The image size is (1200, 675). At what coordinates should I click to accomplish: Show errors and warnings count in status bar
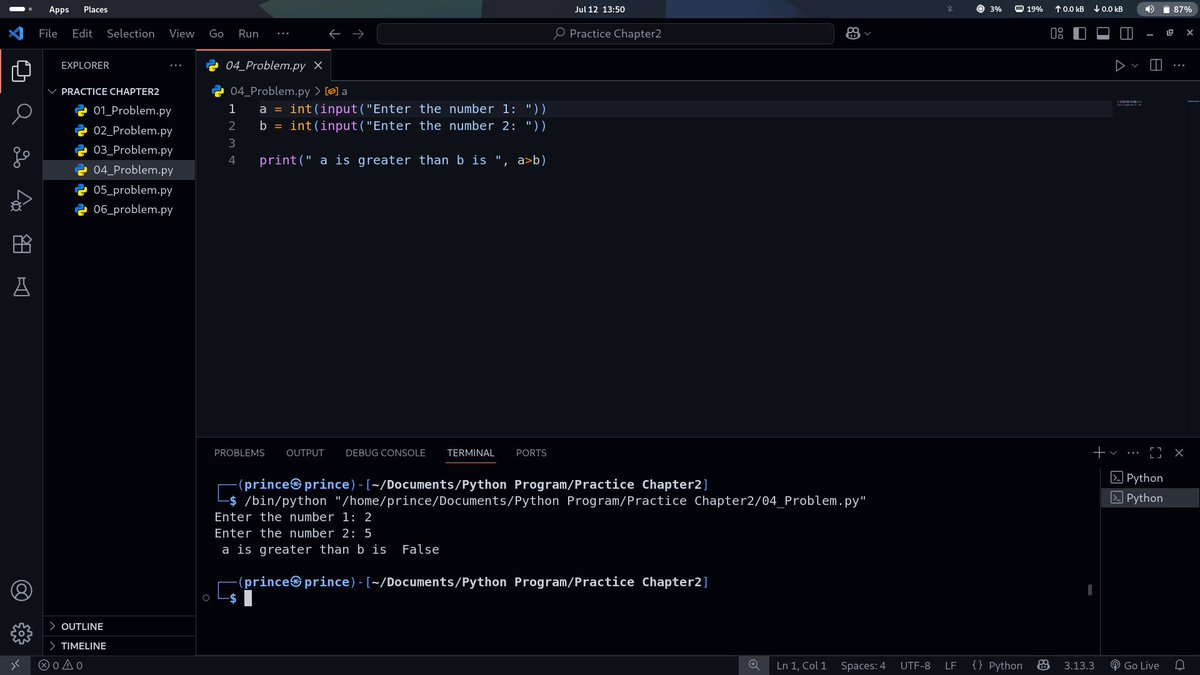click(x=61, y=665)
